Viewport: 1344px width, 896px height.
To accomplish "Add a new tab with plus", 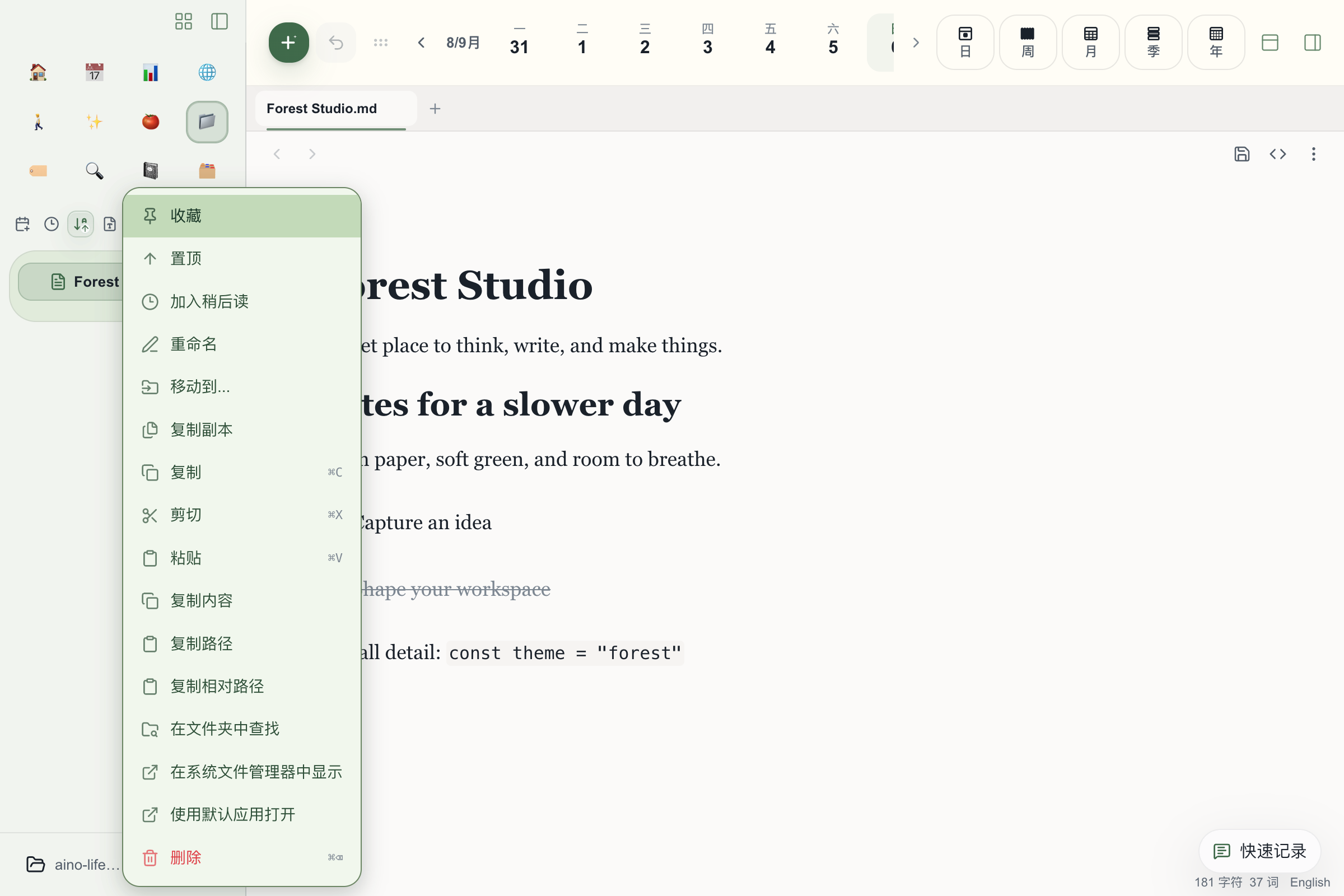I will (435, 109).
